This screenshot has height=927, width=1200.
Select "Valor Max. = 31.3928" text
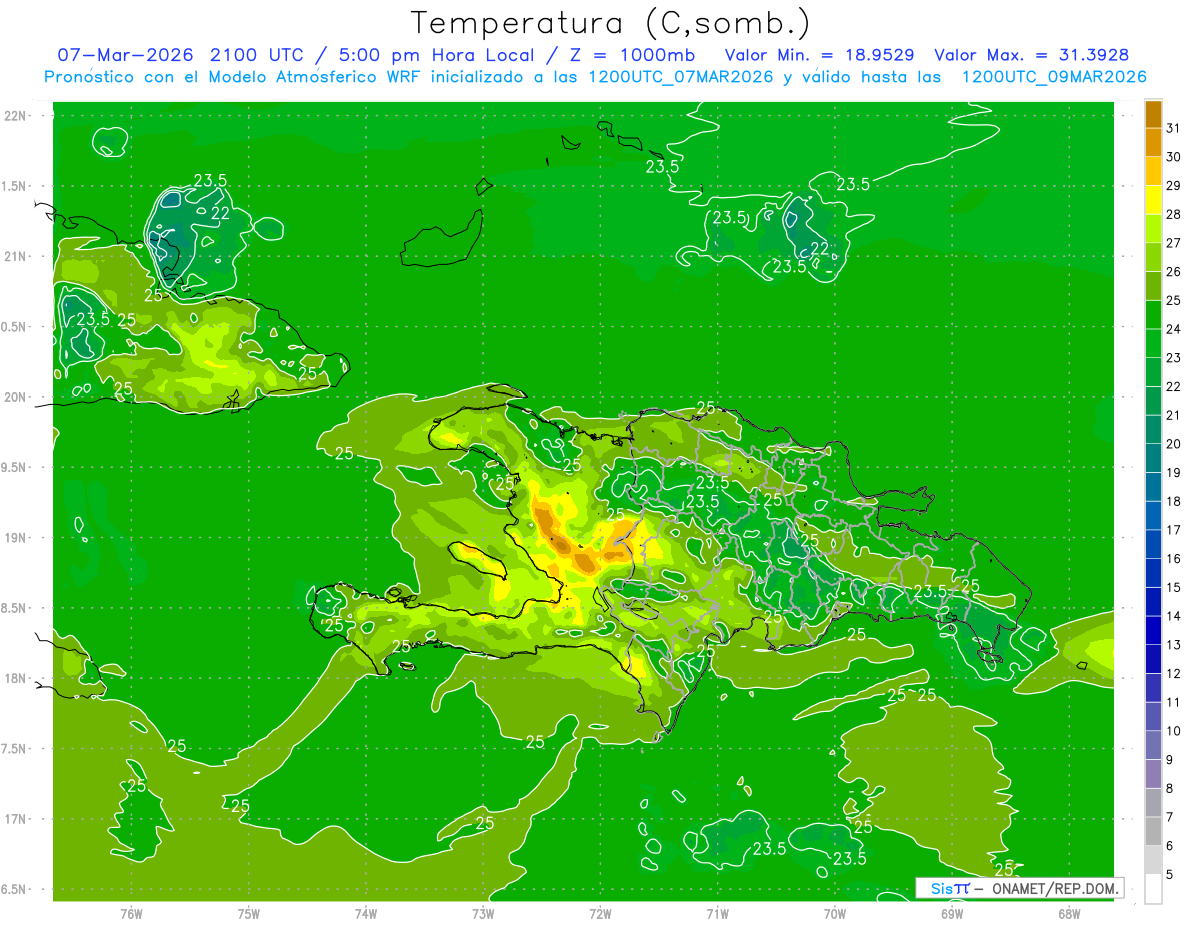1032,54
